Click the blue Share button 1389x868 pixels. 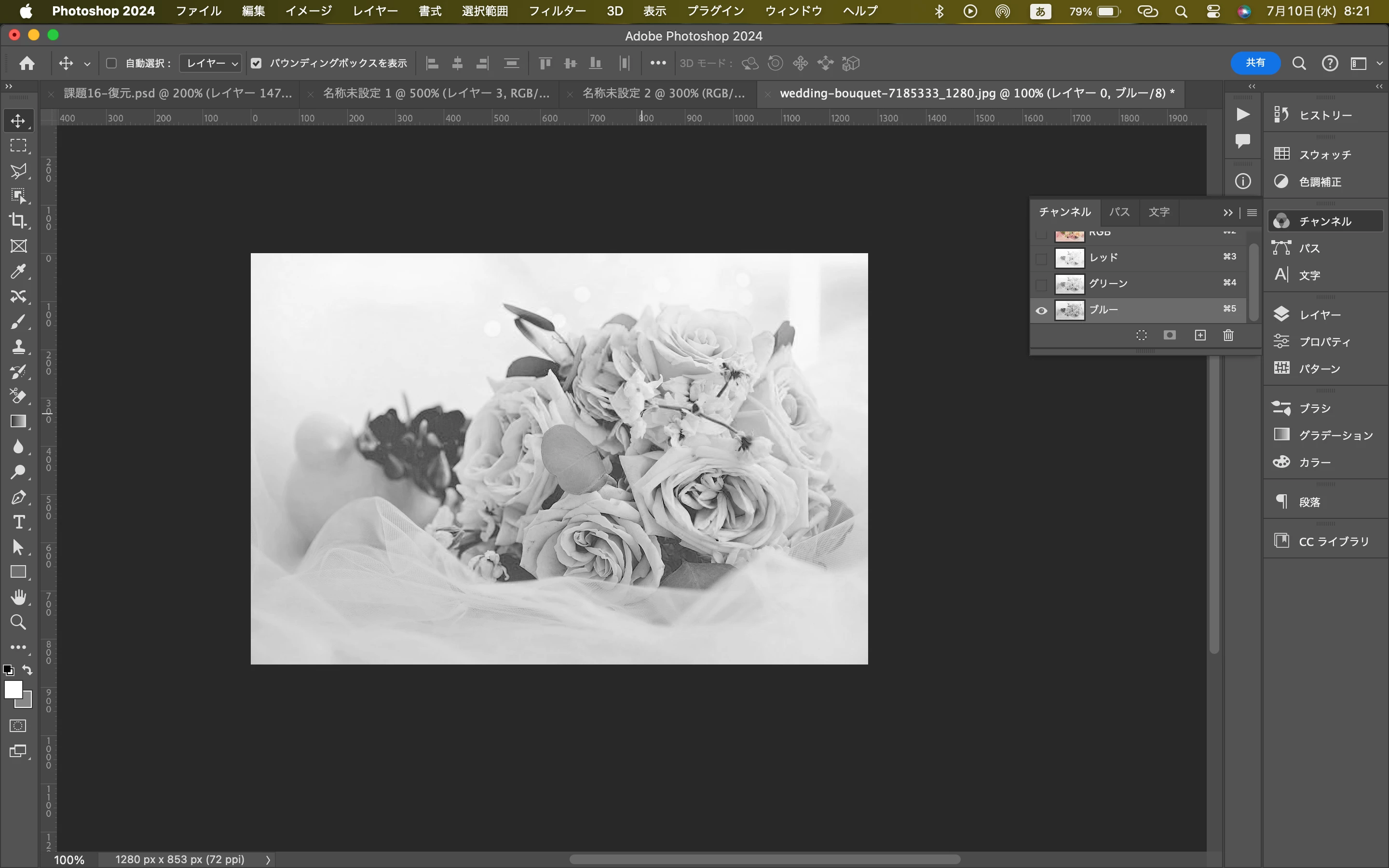1255,63
